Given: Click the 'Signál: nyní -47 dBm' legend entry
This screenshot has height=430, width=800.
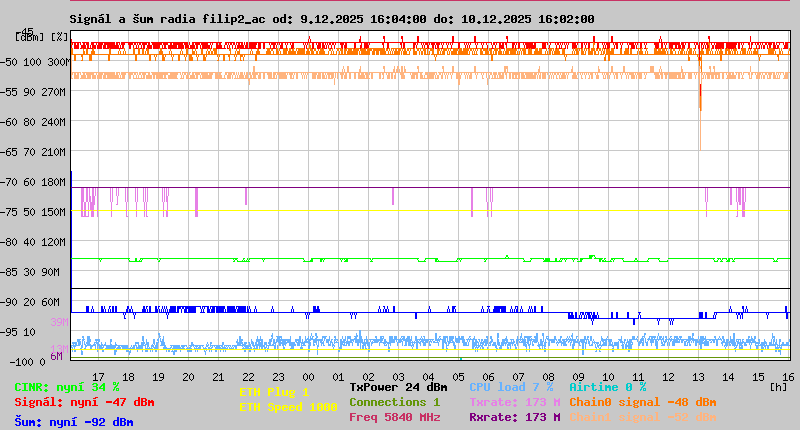Looking at the screenshot, I should click(x=84, y=402).
